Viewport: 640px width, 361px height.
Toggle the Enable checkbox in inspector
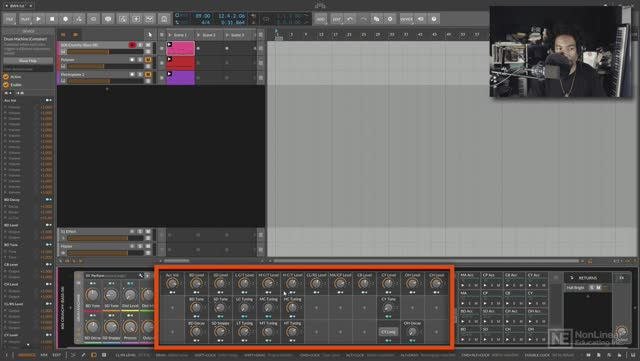6,85
